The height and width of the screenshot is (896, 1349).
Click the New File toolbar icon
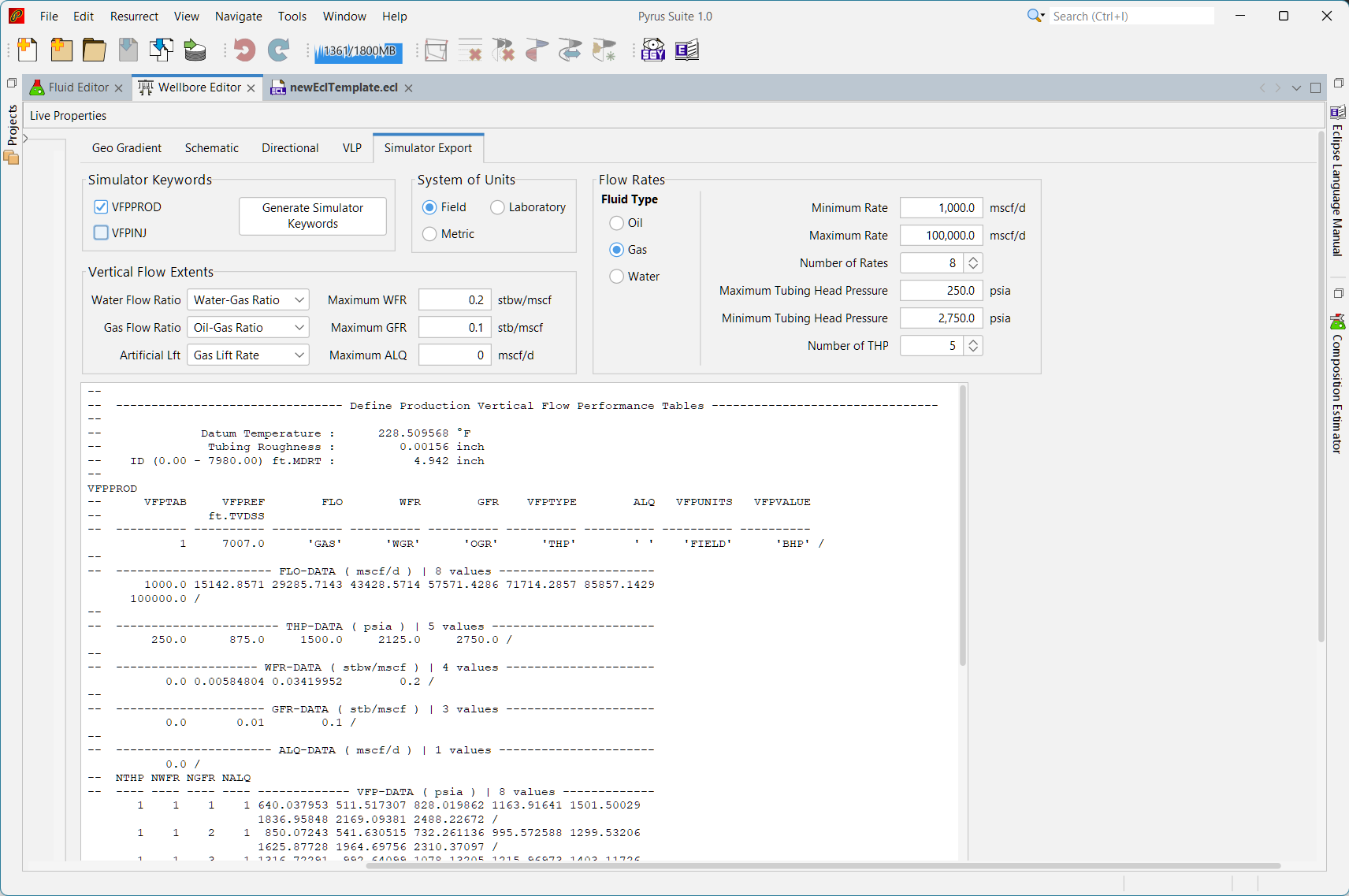(x=28, y=50)
